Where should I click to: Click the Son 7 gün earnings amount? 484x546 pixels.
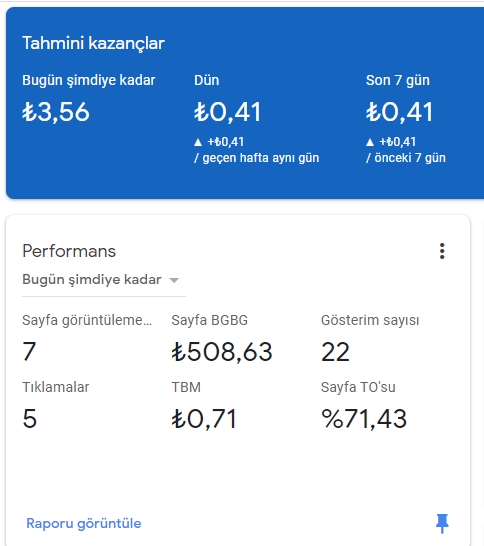[x=399, y=112]
